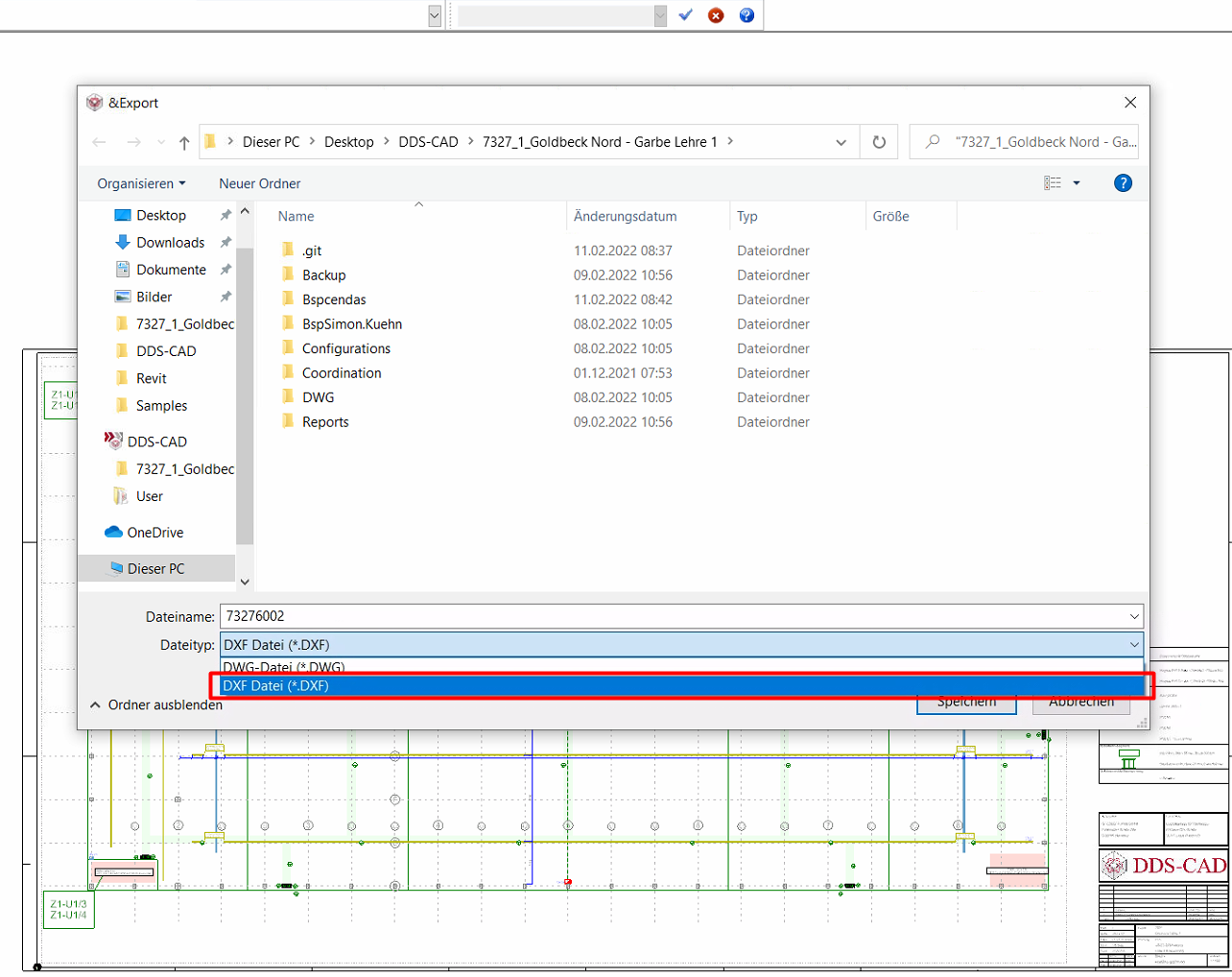Select OneDrive in the navigation pane
1232x977 pixels.
tap(154, 533)
